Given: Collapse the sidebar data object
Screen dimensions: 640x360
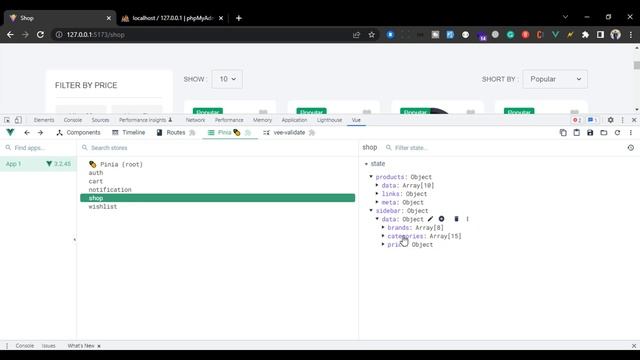Looking at the screenshot, I should 377,219.
